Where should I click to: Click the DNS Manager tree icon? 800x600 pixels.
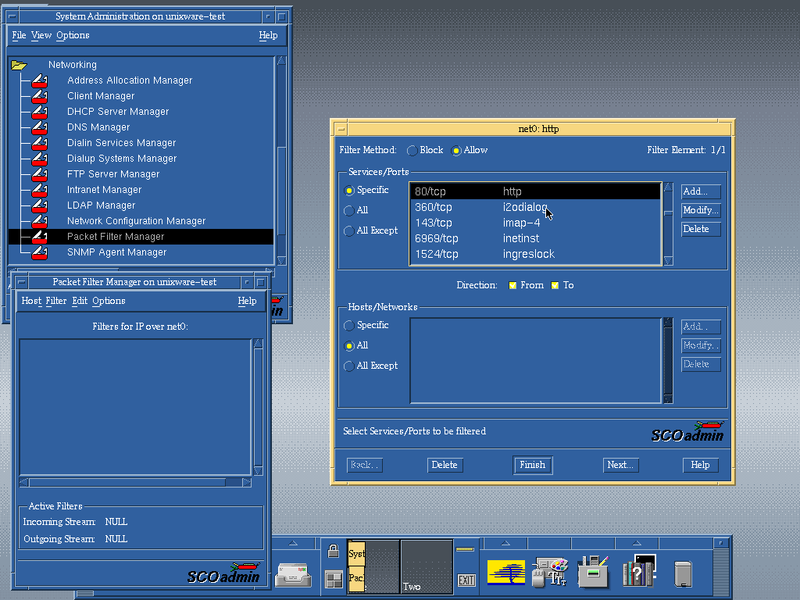[39, 128]
